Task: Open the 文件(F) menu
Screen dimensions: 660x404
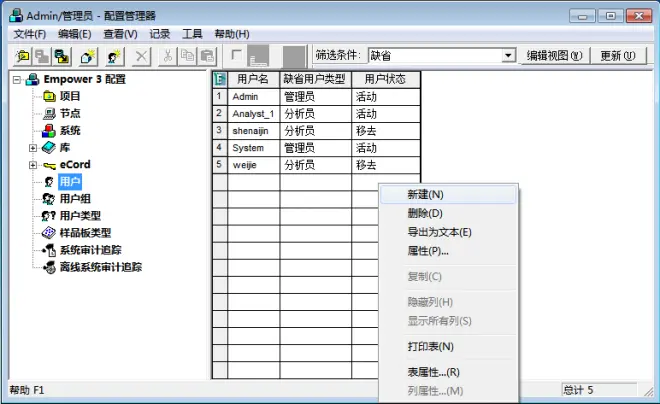Action: point(29,34)
